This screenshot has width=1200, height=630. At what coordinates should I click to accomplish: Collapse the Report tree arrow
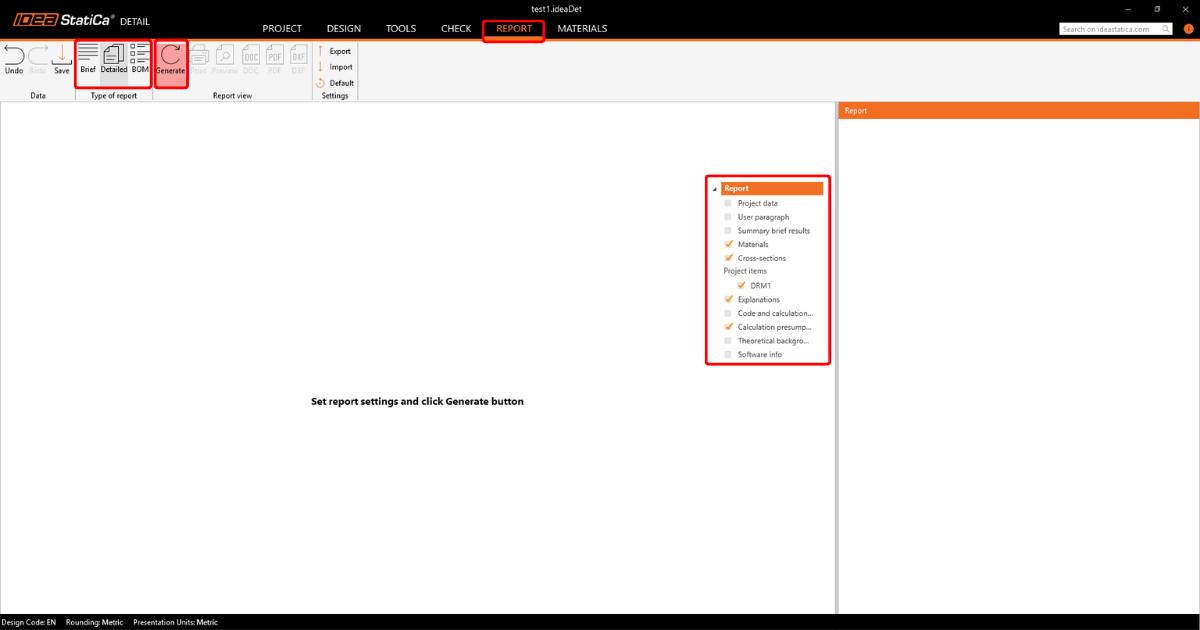click(x=714, y=188)
